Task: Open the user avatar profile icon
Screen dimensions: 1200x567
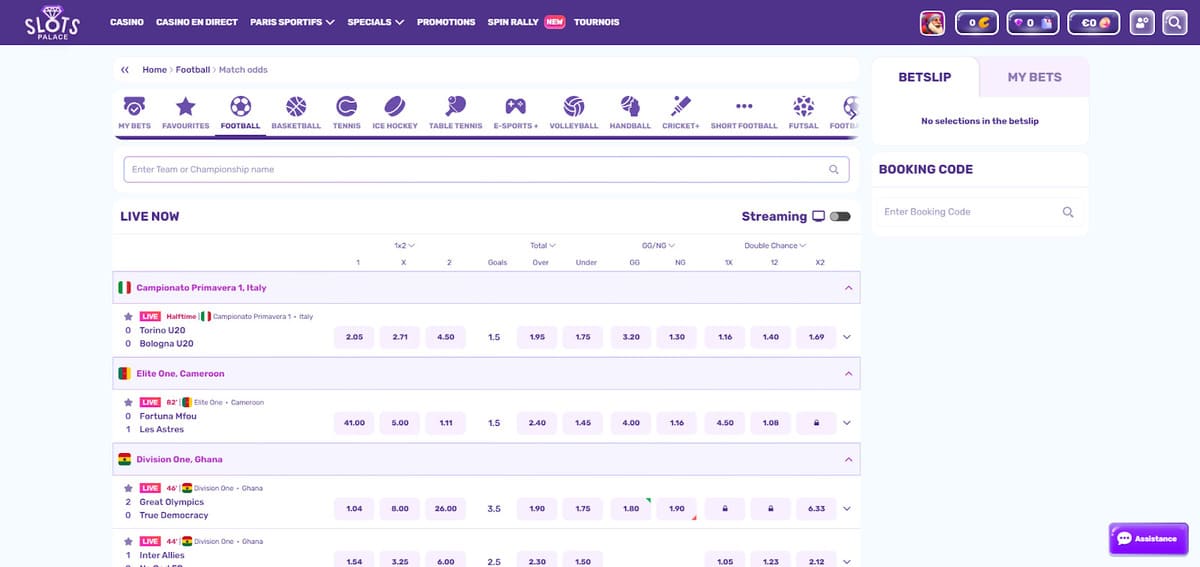Action: 932,22
